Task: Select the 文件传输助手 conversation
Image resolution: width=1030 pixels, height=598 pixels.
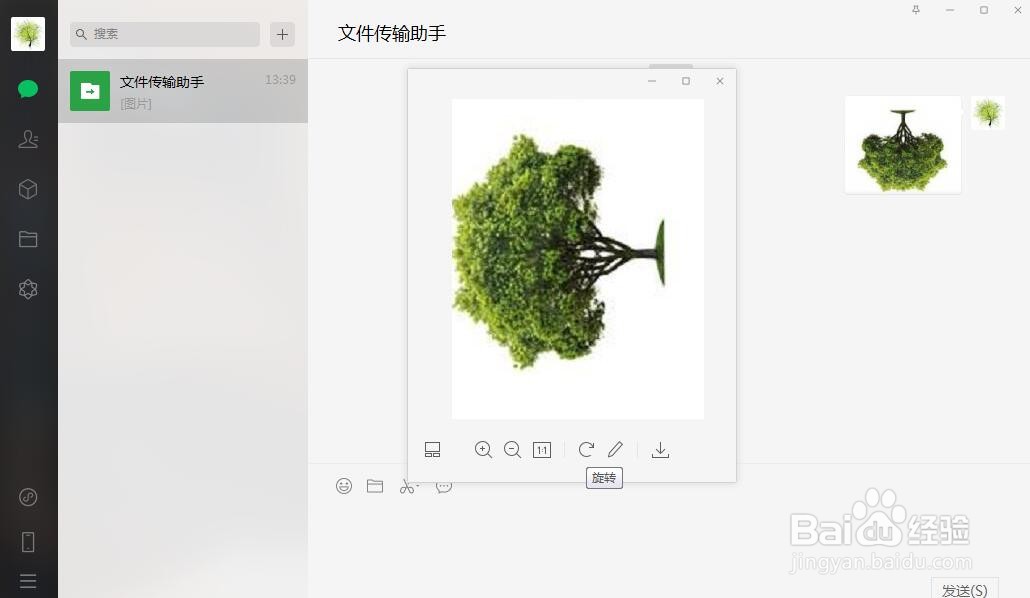Action: [183, 91]
